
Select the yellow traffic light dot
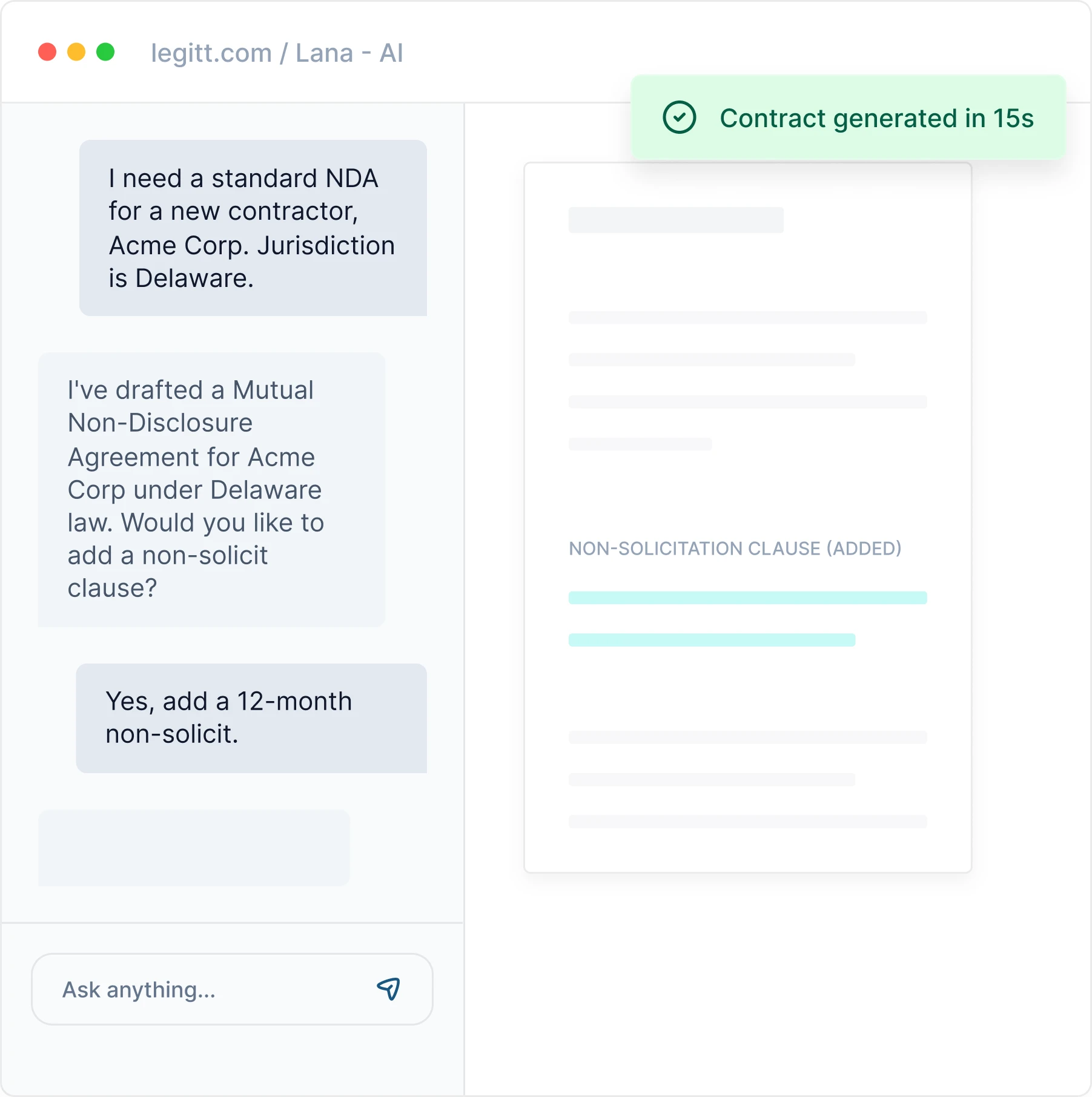click(76, 53)
